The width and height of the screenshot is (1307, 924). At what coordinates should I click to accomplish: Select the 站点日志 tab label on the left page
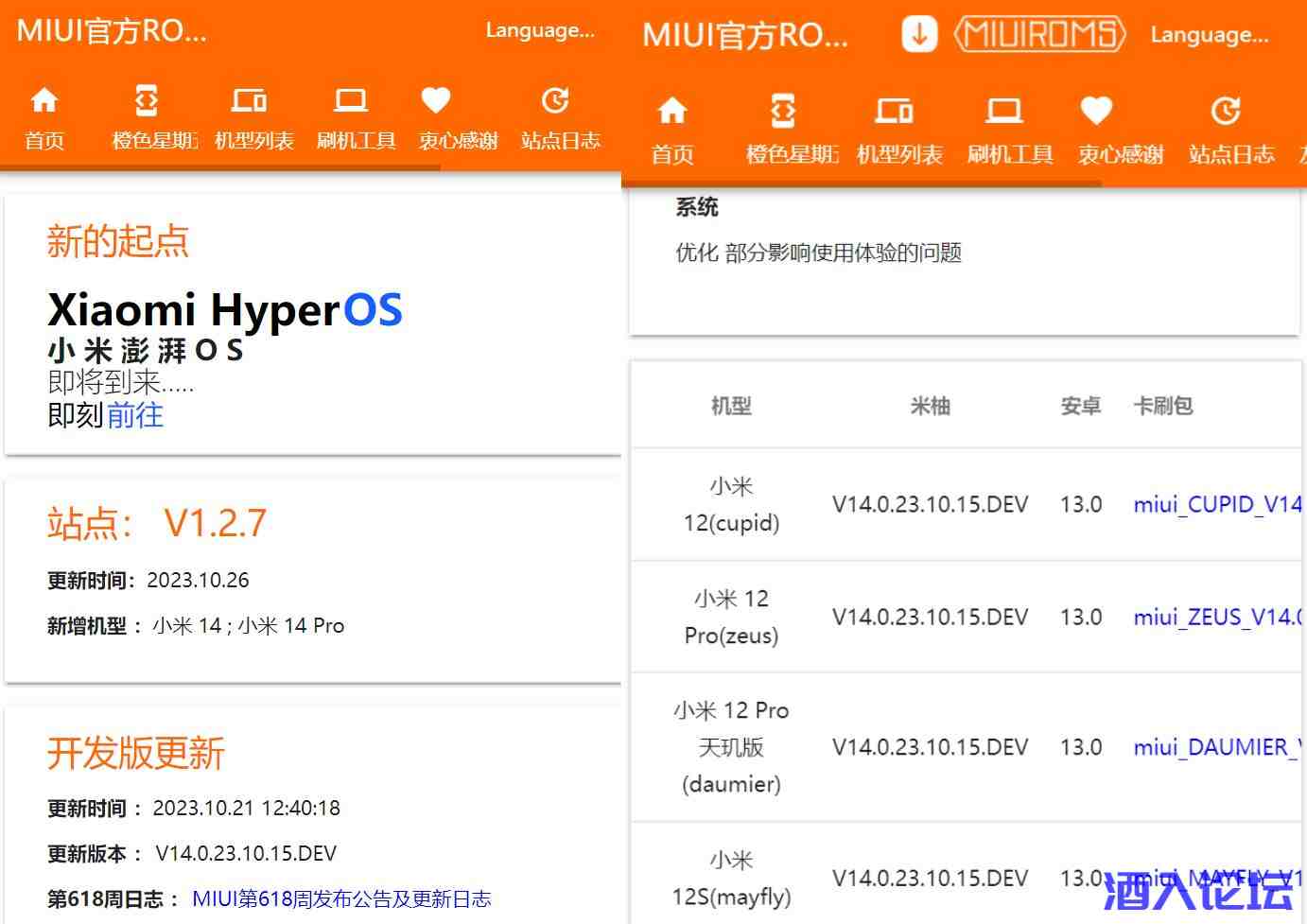click(x=561, y=141)
